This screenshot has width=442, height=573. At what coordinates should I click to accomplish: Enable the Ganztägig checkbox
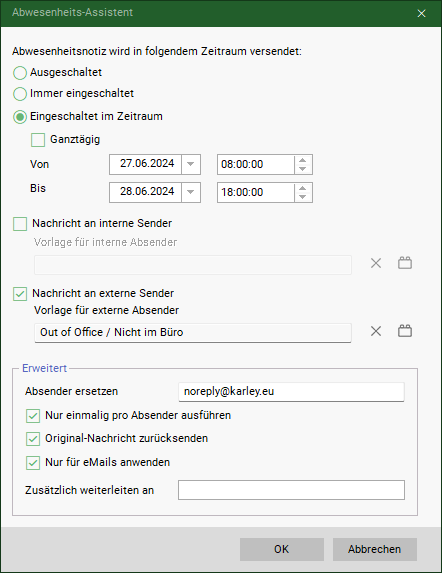[x=38, y=140]
